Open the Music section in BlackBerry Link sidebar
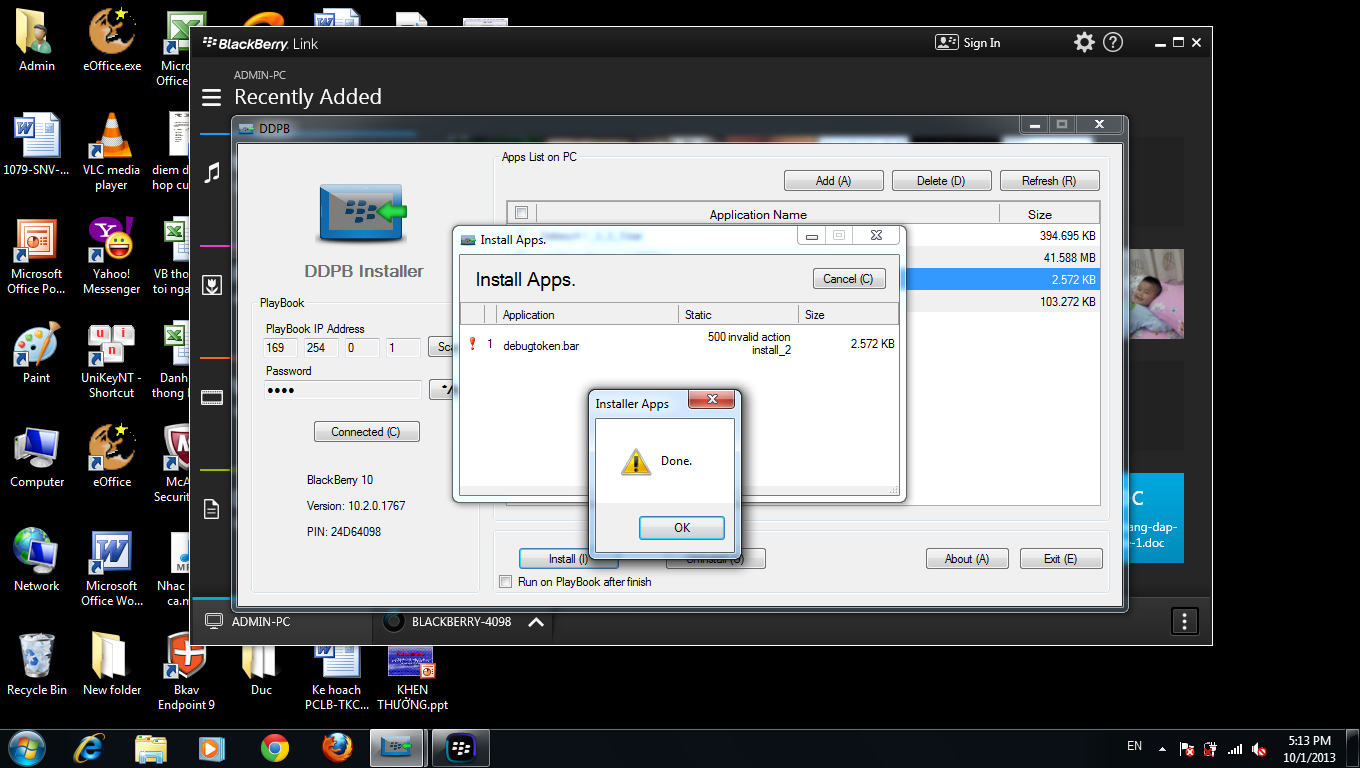The width and height of the screenshot is (1360, 768). click(x=211, y=173)
